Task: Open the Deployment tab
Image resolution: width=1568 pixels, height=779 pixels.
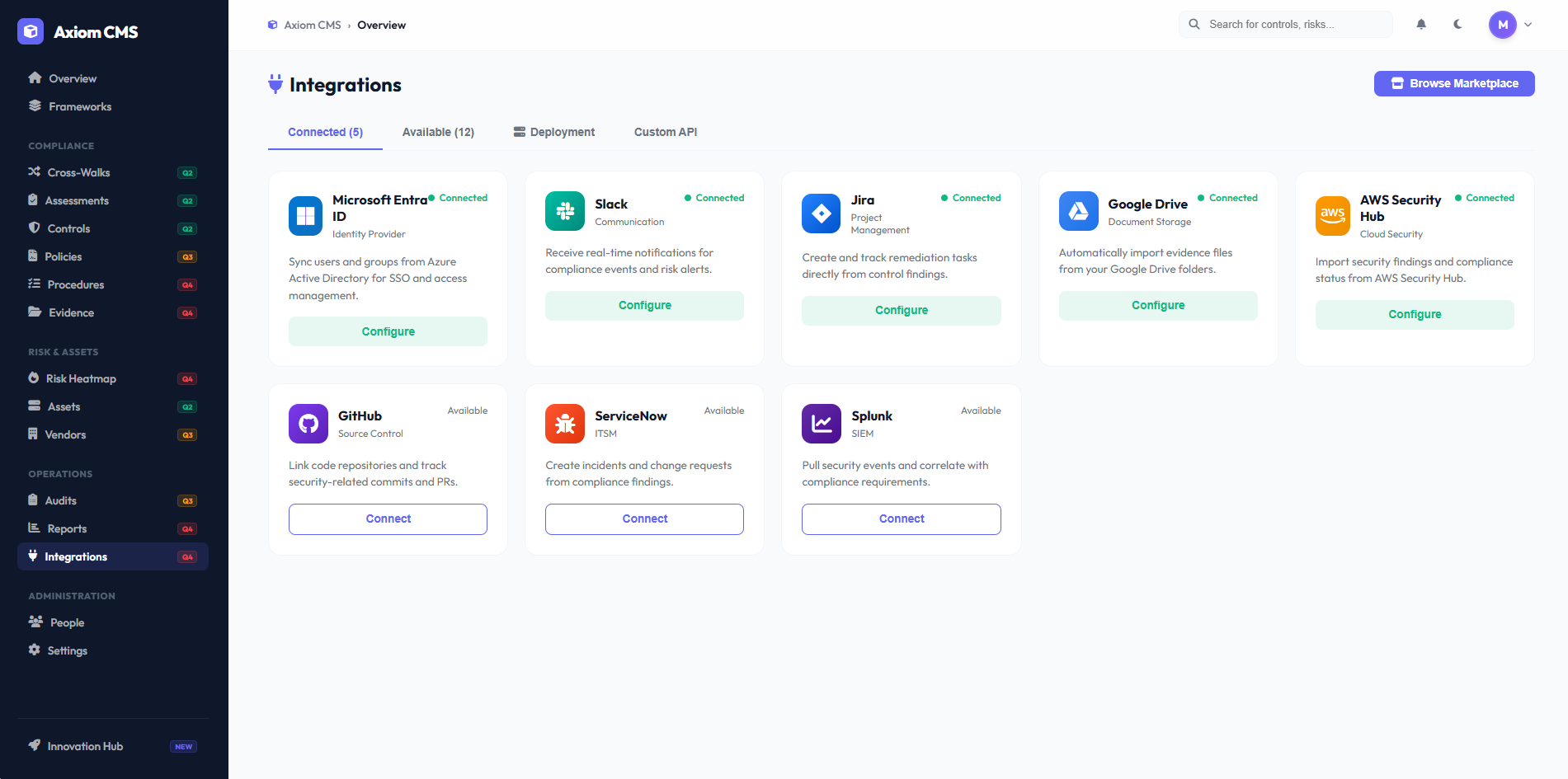Action: click(x=553, y=132)
